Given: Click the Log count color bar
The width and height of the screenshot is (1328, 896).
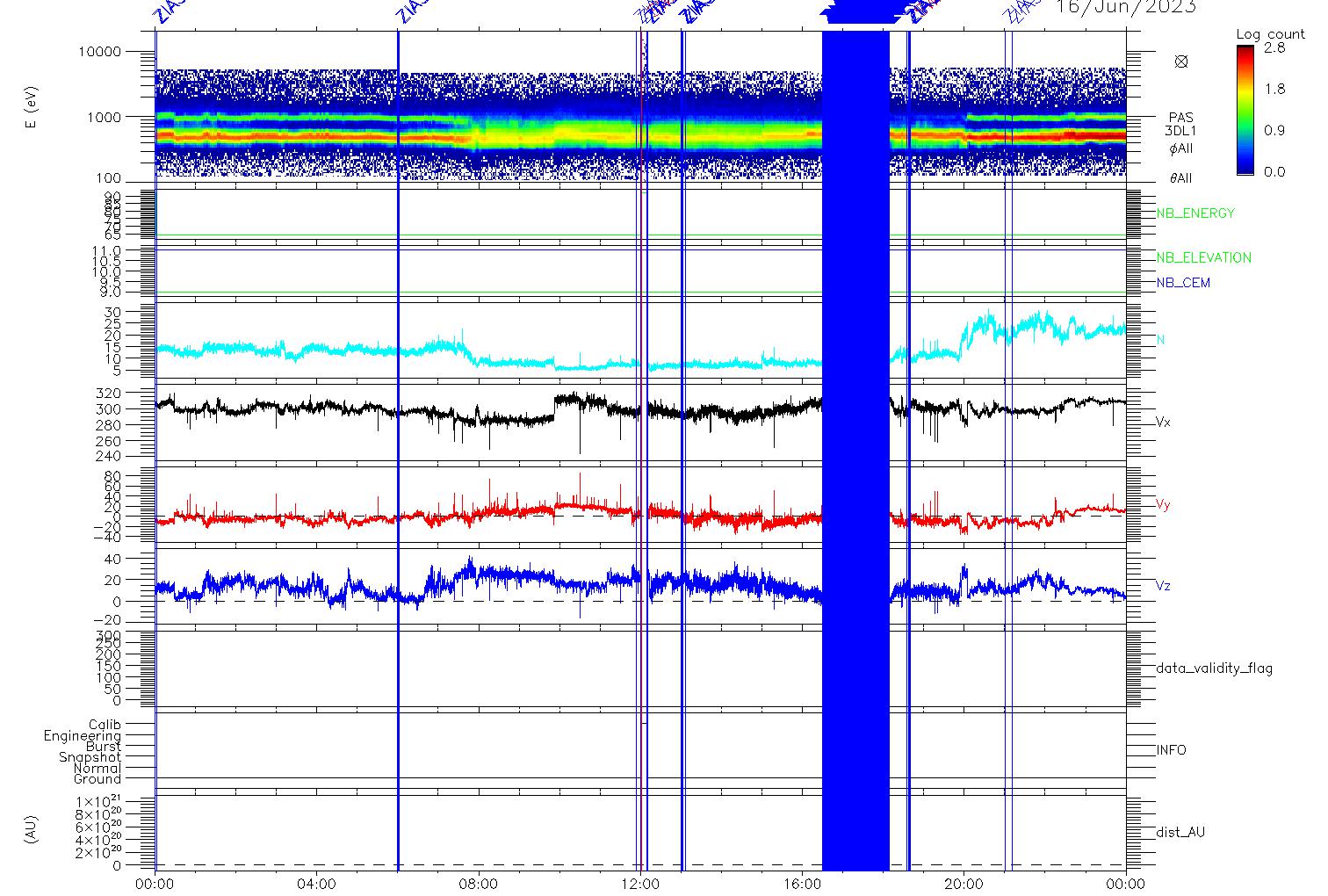Looking at the screenshot, I should click(x=1245, y=110).
